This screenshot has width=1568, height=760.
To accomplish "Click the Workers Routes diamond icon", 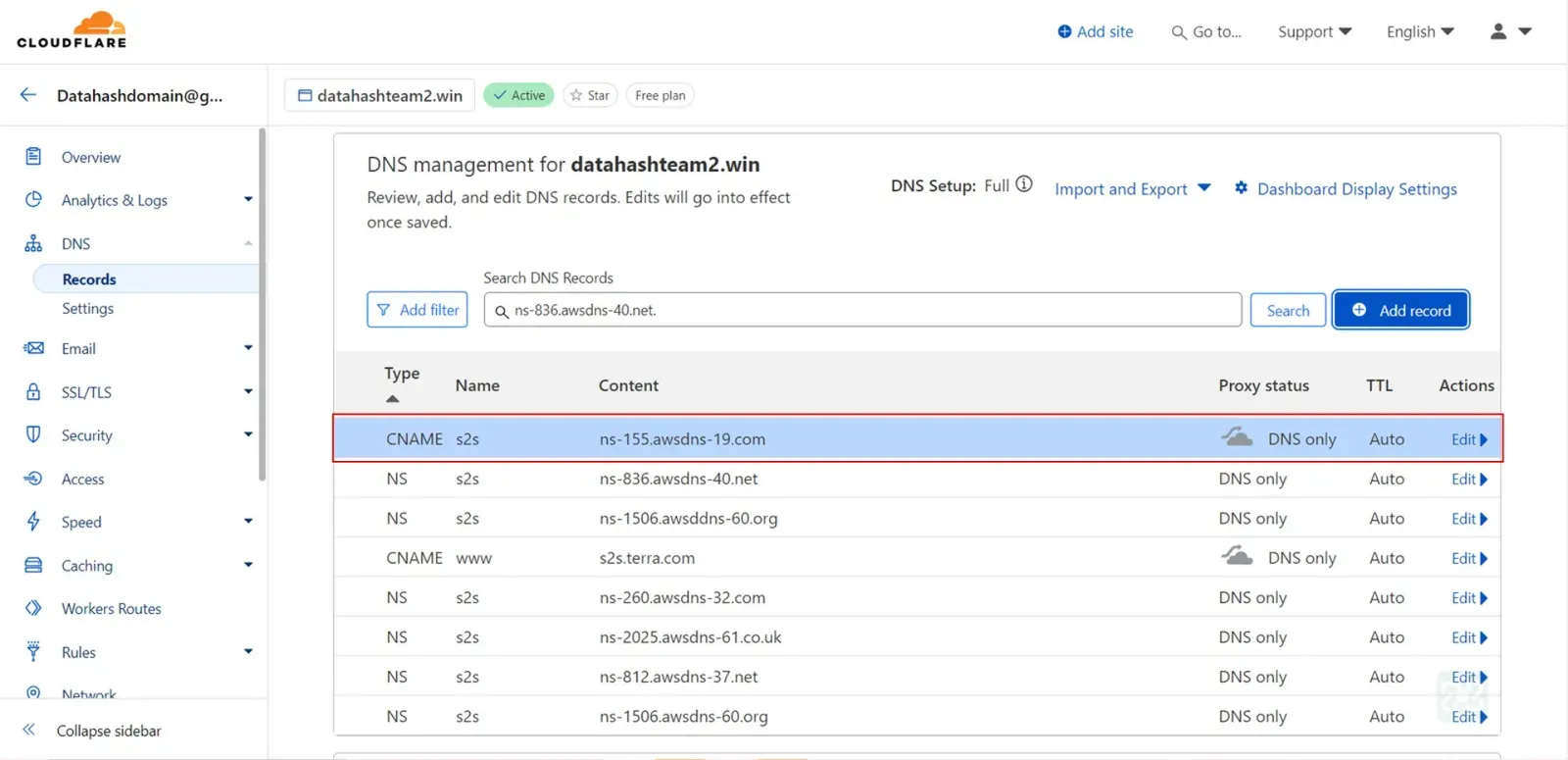I will click(x=33, y=608).
